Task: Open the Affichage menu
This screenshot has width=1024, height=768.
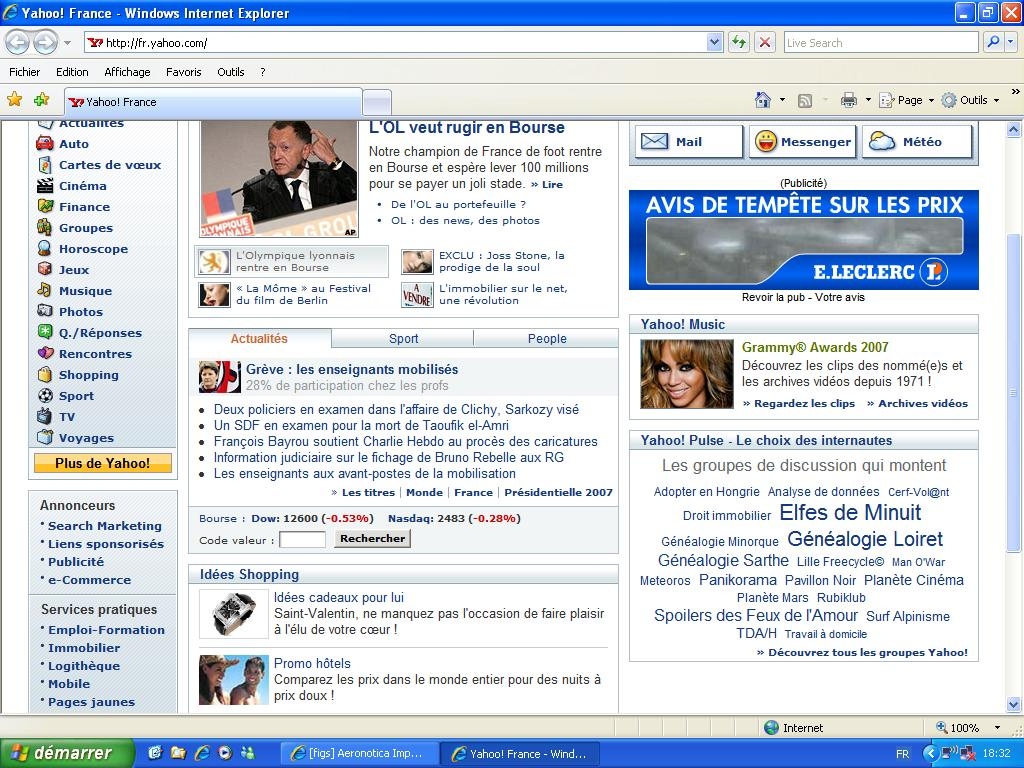Action: click(127, 72)
